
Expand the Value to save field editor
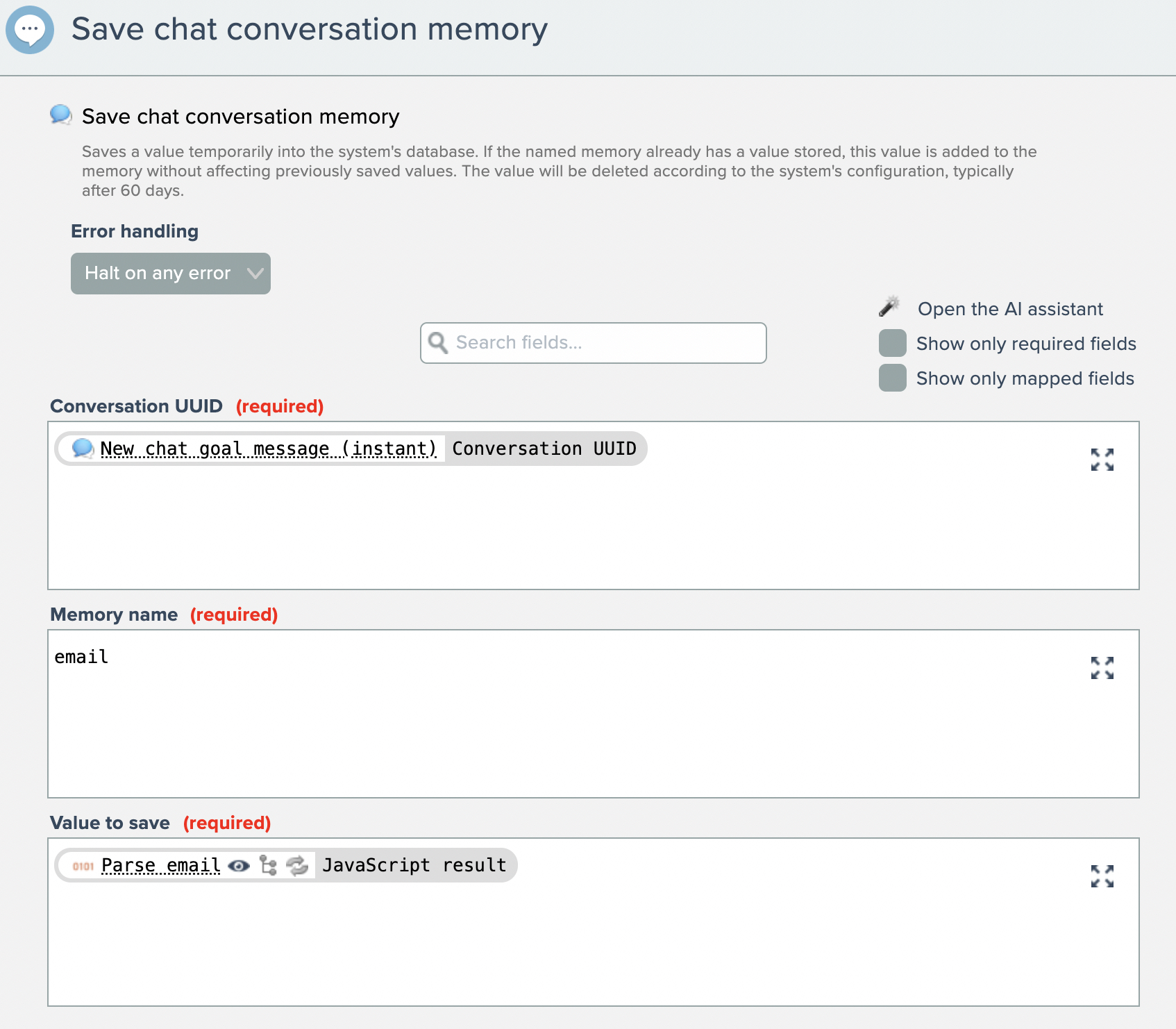point(1102,876)
